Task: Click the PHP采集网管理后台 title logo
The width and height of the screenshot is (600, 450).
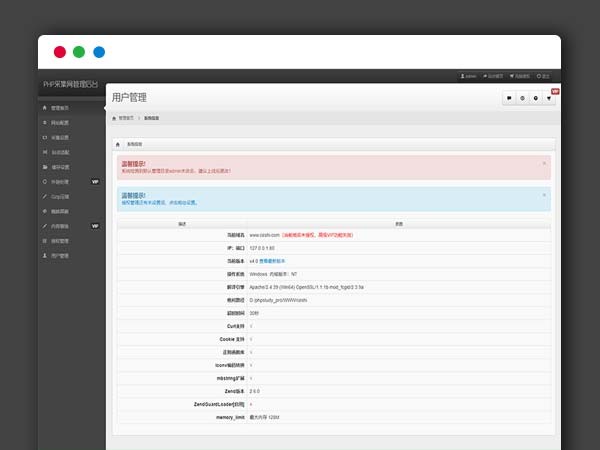Action: [70, 84]
